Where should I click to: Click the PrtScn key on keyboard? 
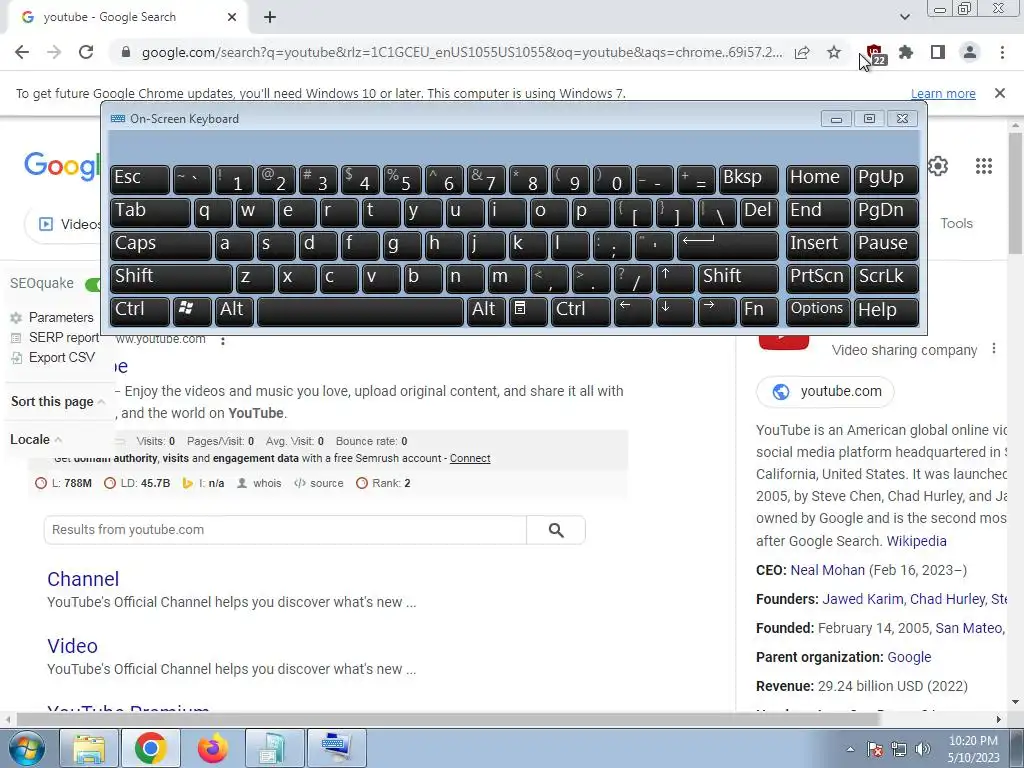coord(818,278)
